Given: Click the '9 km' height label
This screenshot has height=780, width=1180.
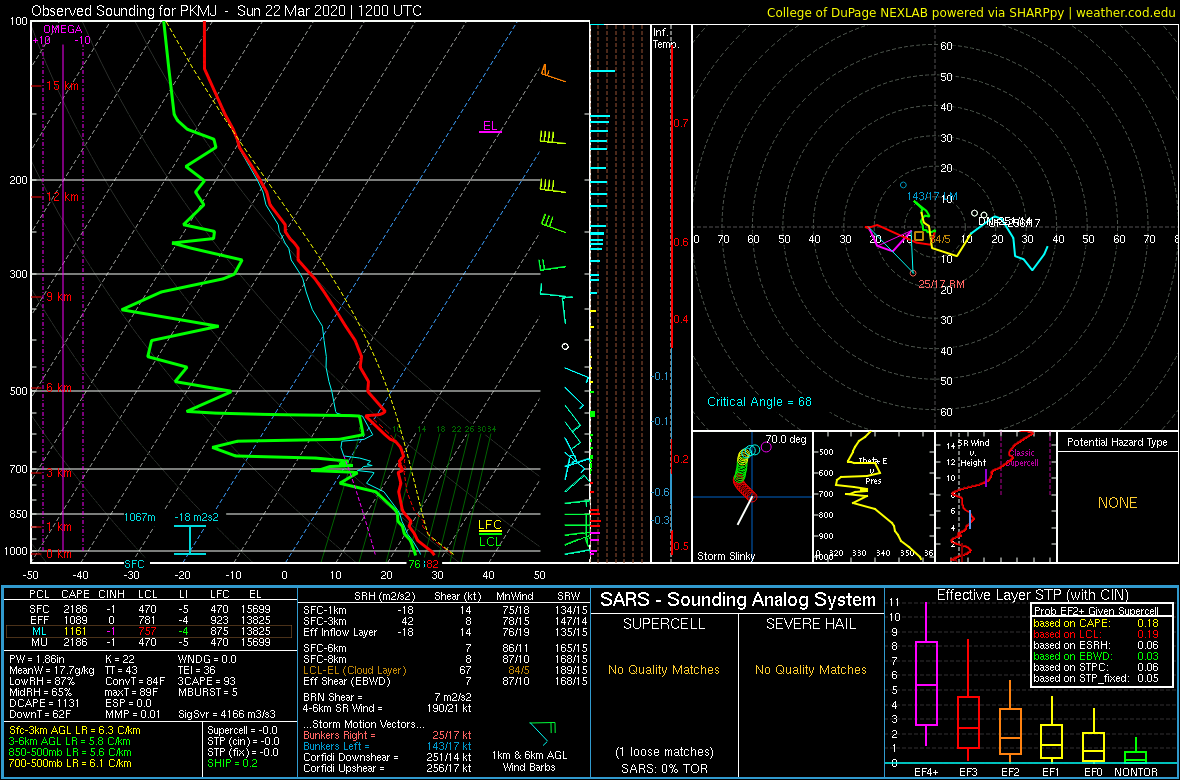Looking at the screenshot, I should point(59,297).
